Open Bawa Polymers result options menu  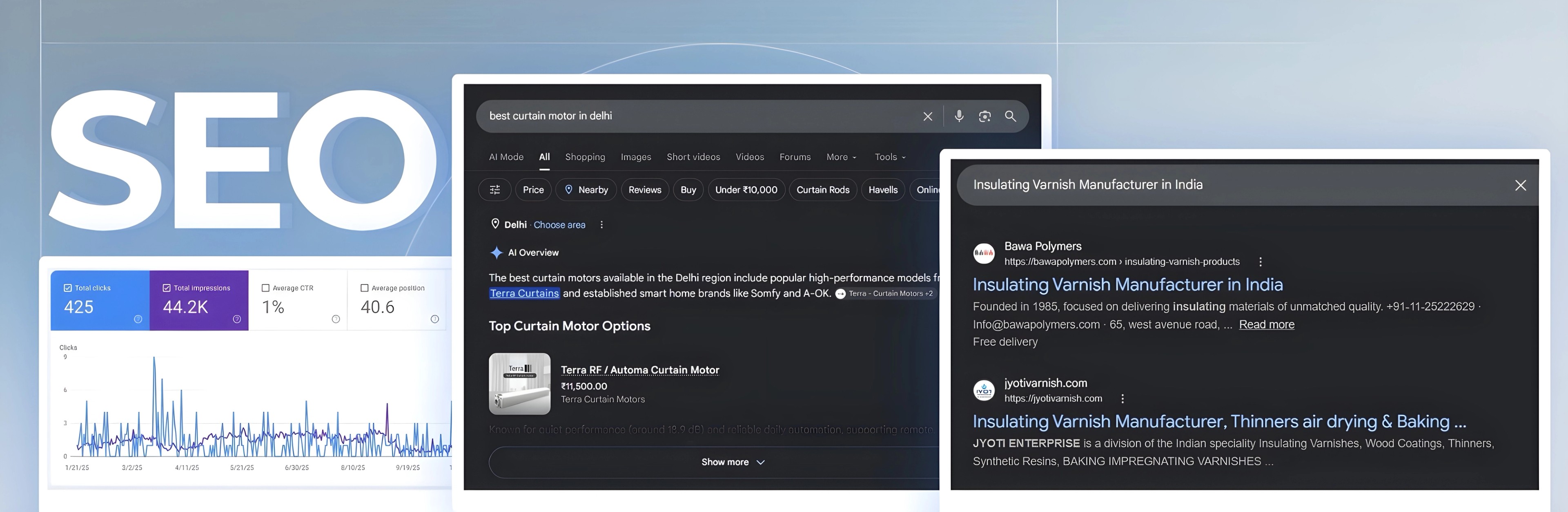[1260, 262]
